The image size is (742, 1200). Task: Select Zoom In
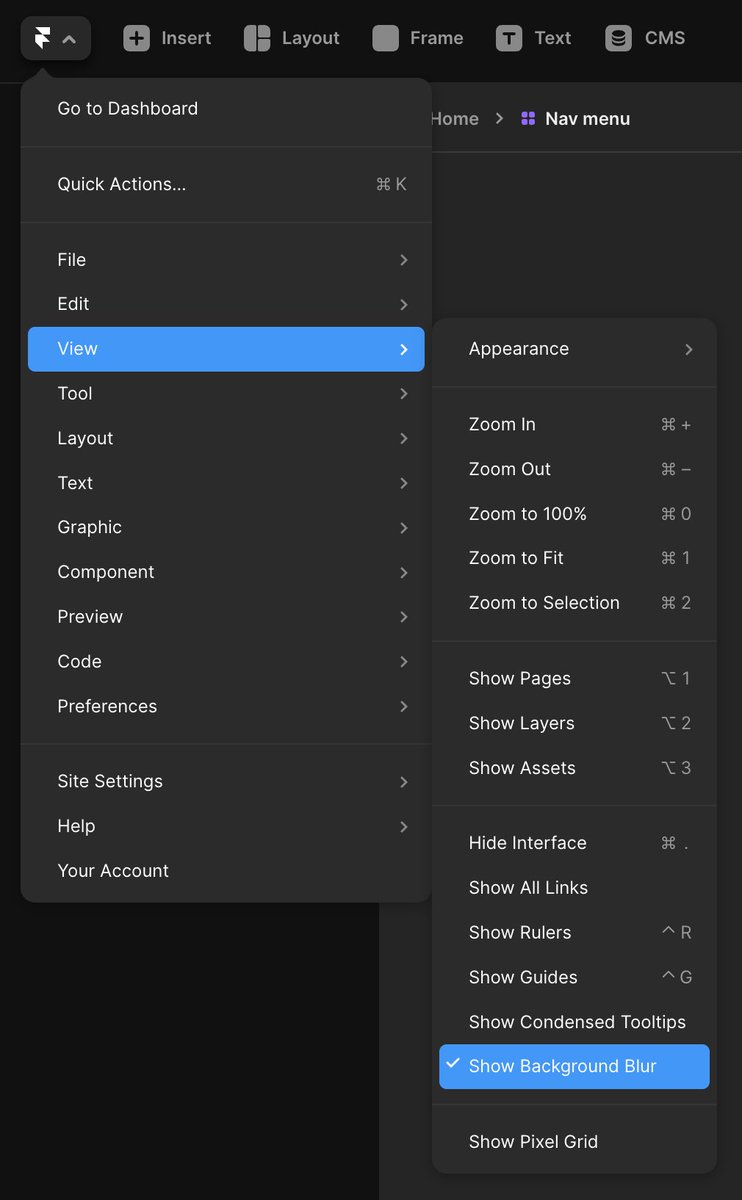coord(574,425)
